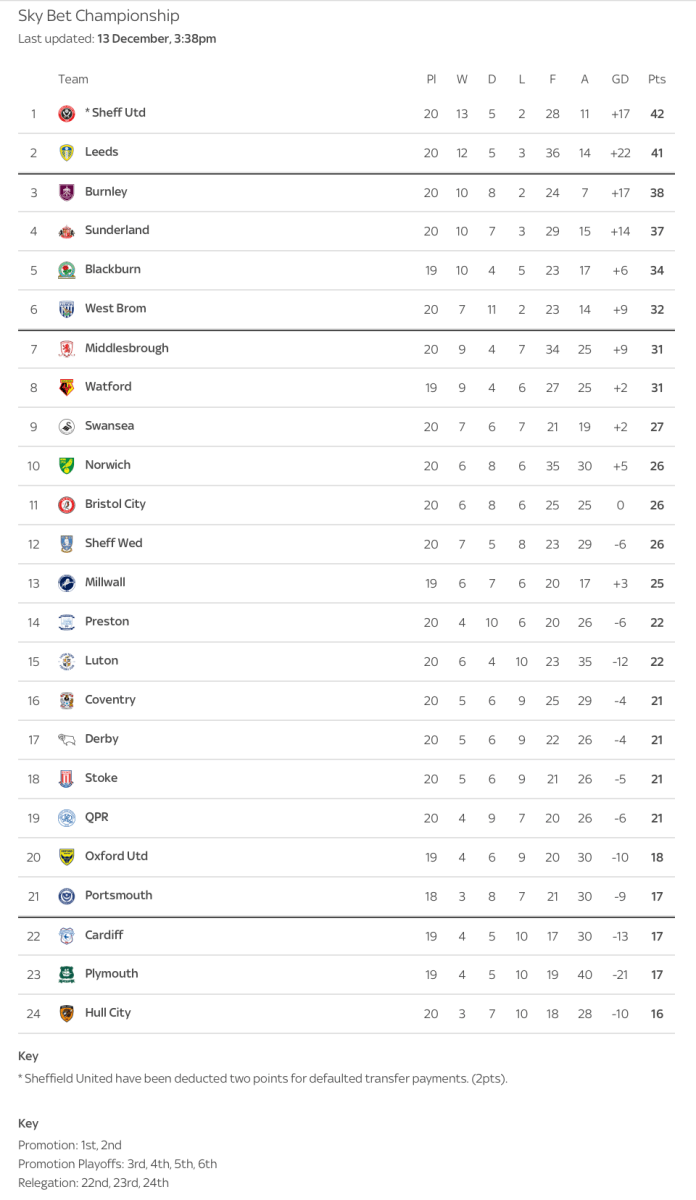Screen dimensions: 696x1200
Task: Click the Watford crest icon
Action: (x=67, y=387)
